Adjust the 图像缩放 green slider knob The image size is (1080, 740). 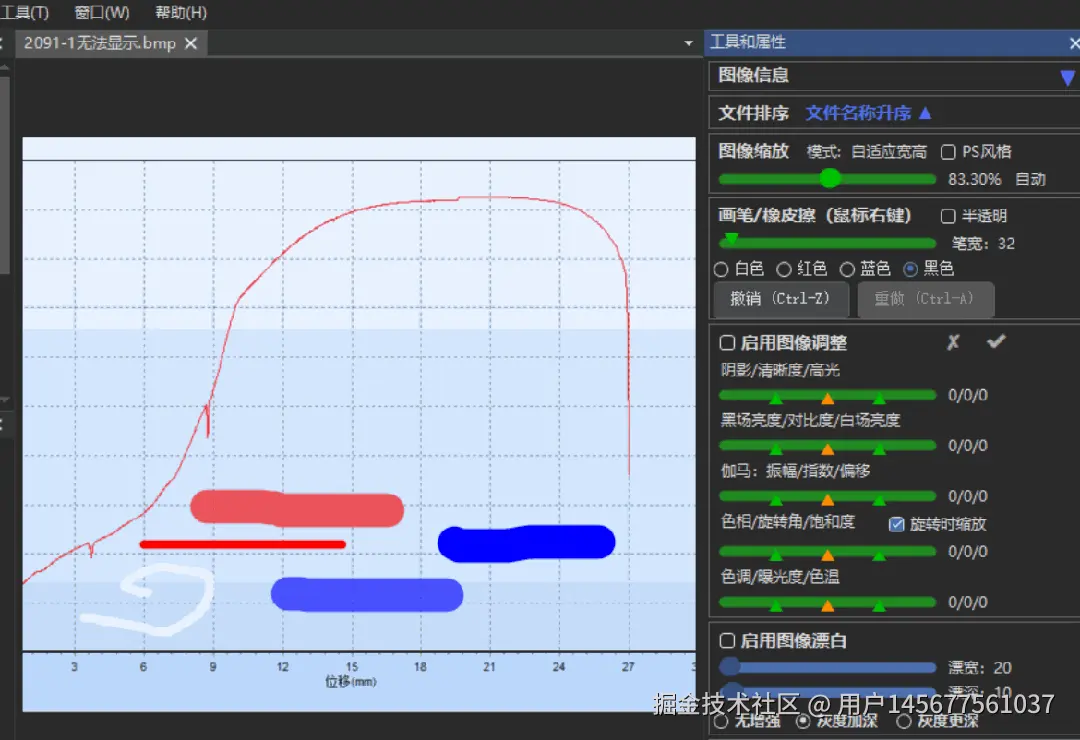point(830,178)
